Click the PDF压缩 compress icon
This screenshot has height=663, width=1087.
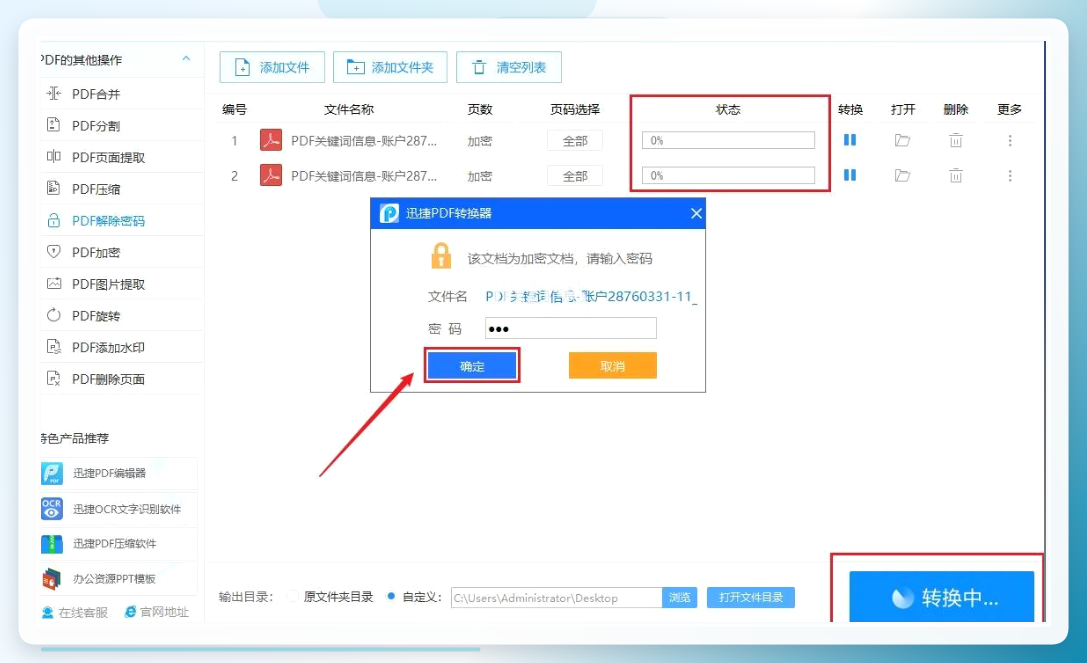pyautogui.click(x=53, y=188)
